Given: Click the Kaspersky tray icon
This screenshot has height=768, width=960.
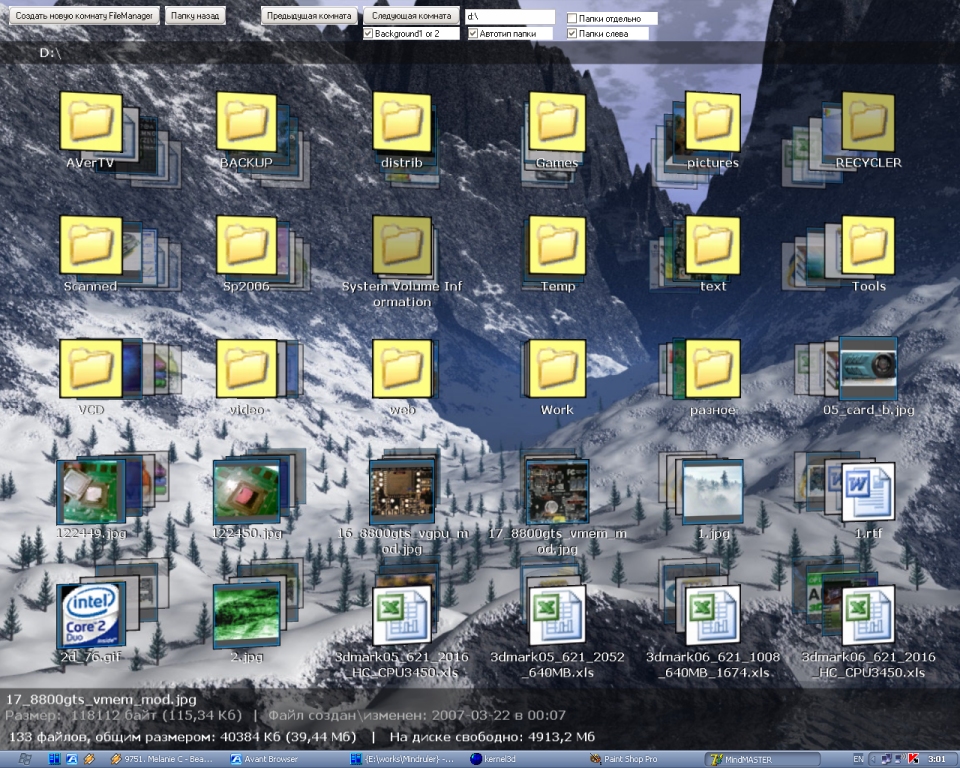Looking at the screenshot, I should [x=914, y=759].
